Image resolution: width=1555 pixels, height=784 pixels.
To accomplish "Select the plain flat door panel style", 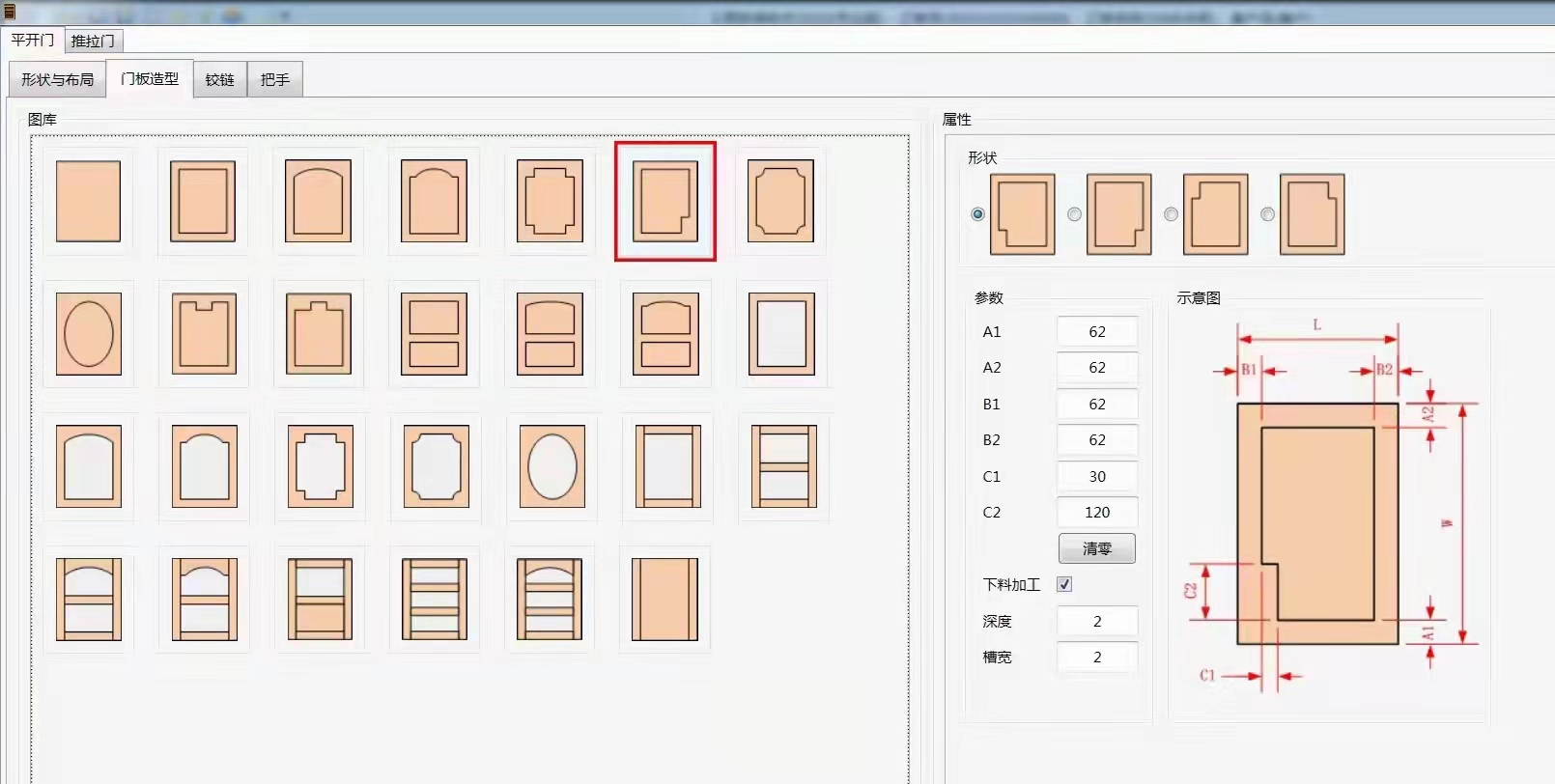I will [x=88, y=201].
